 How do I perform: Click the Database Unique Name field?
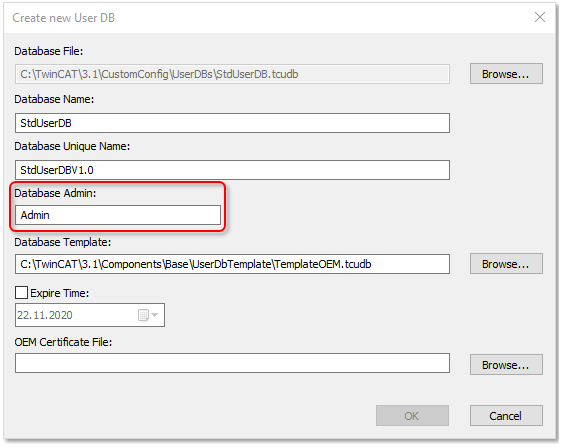232,170
